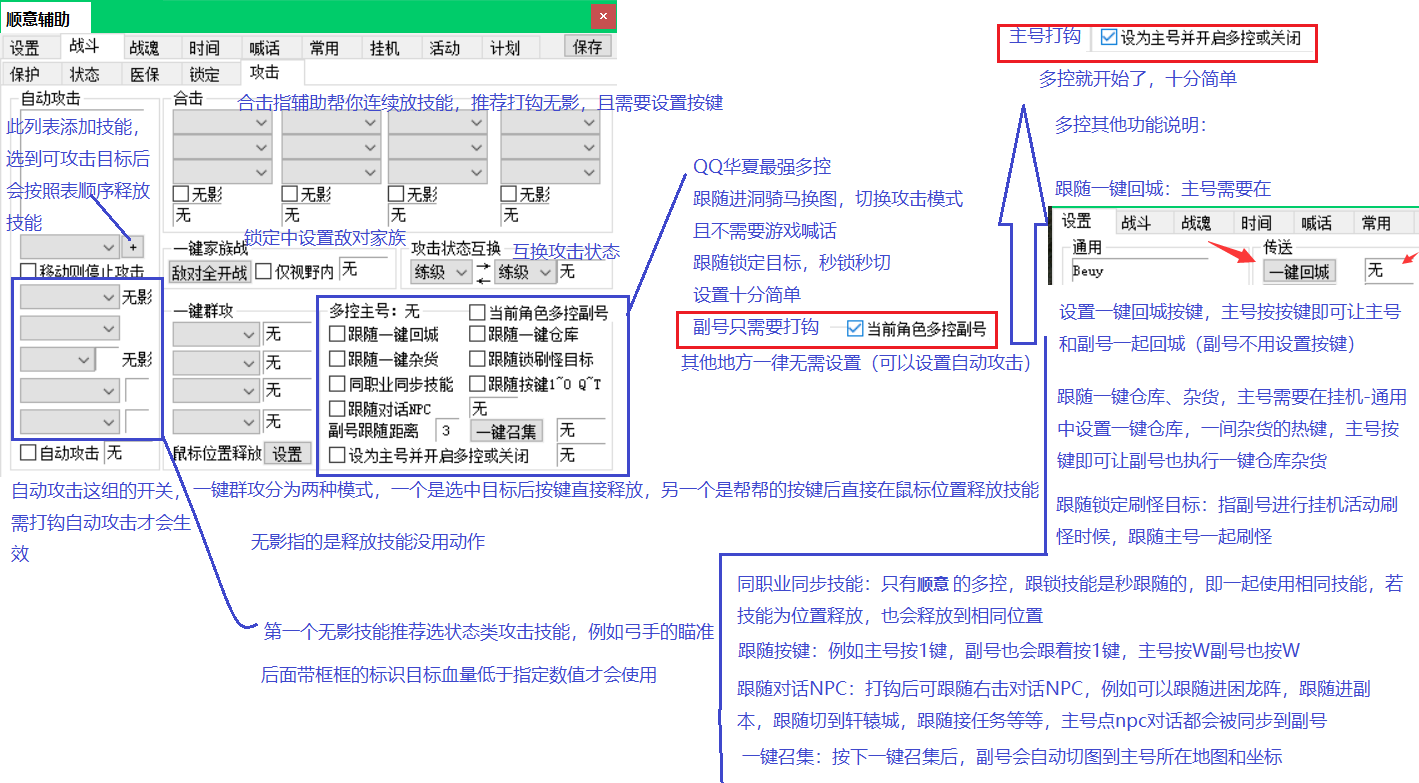
Task: Open top dropdown in first 合击 column
Action: coord(222,122)
